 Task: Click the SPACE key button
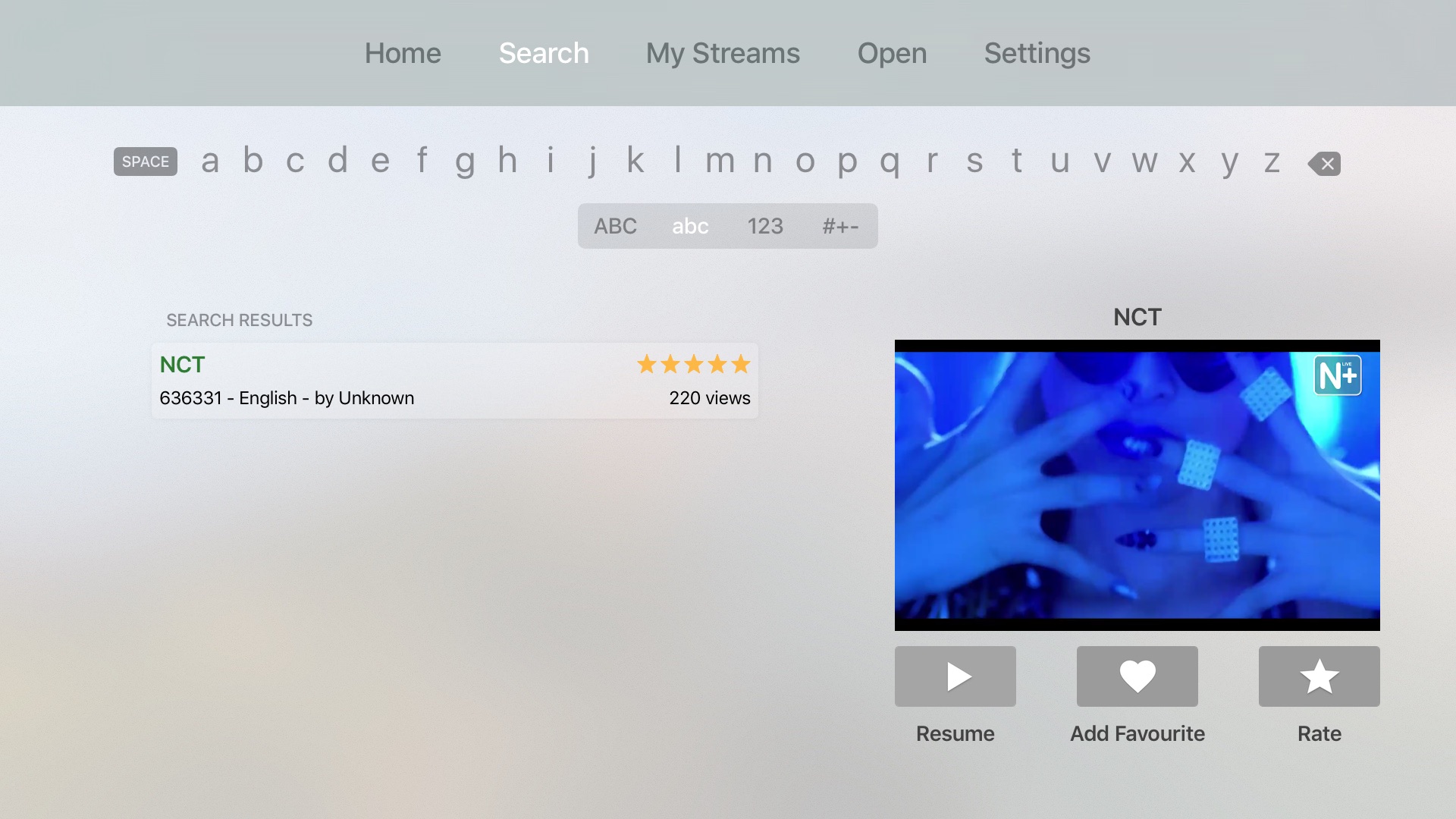tap(145, 161)
